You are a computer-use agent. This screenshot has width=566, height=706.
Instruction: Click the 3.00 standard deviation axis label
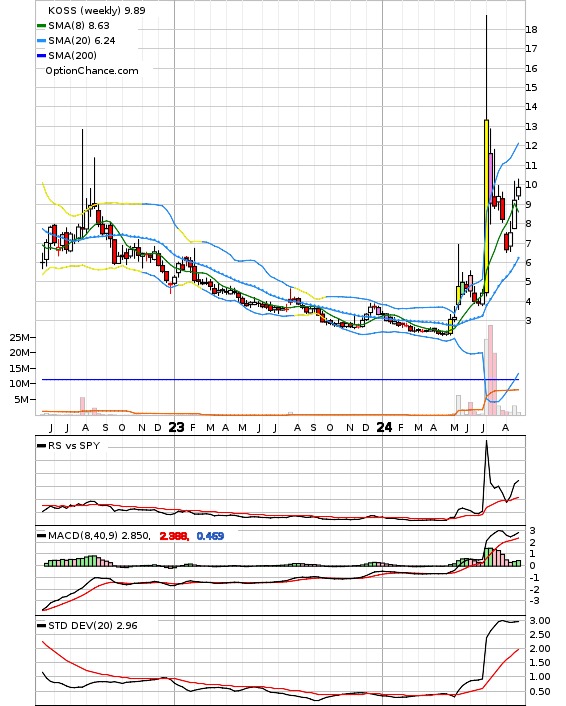point(539,621)
